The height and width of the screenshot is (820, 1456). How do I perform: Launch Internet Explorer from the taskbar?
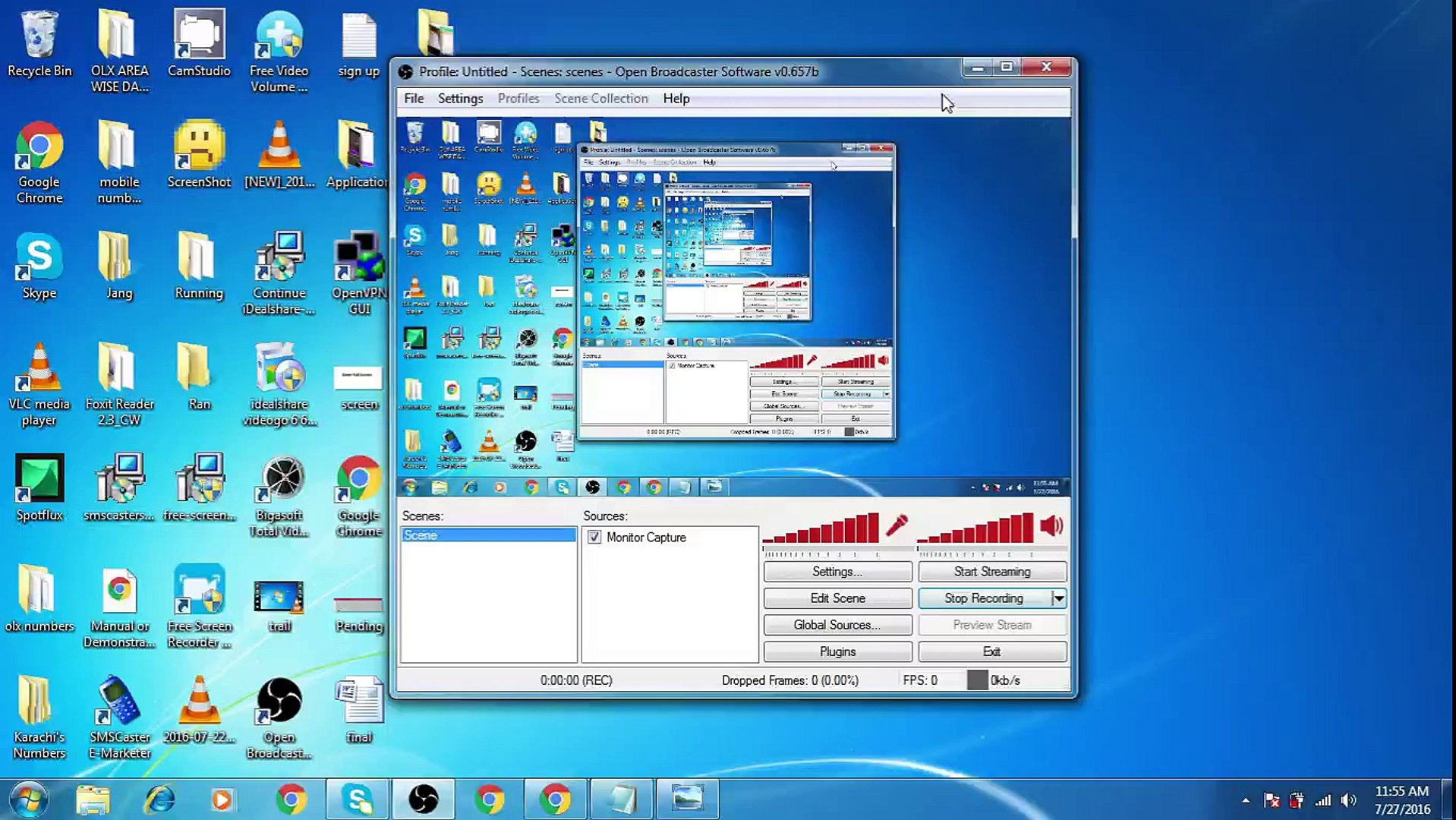pos(159,799)
